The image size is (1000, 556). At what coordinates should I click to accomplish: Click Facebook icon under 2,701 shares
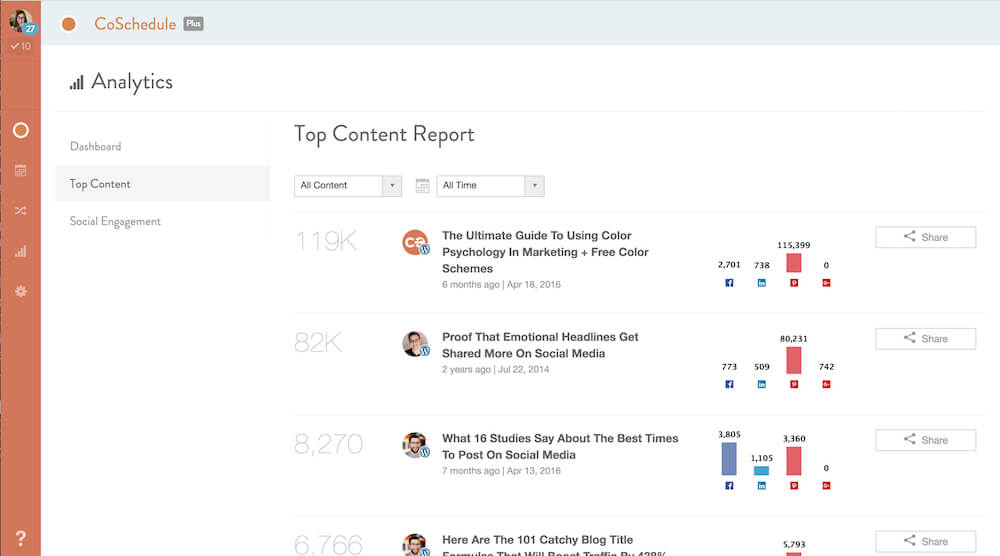pyautogui.click(x=729, y=283)
